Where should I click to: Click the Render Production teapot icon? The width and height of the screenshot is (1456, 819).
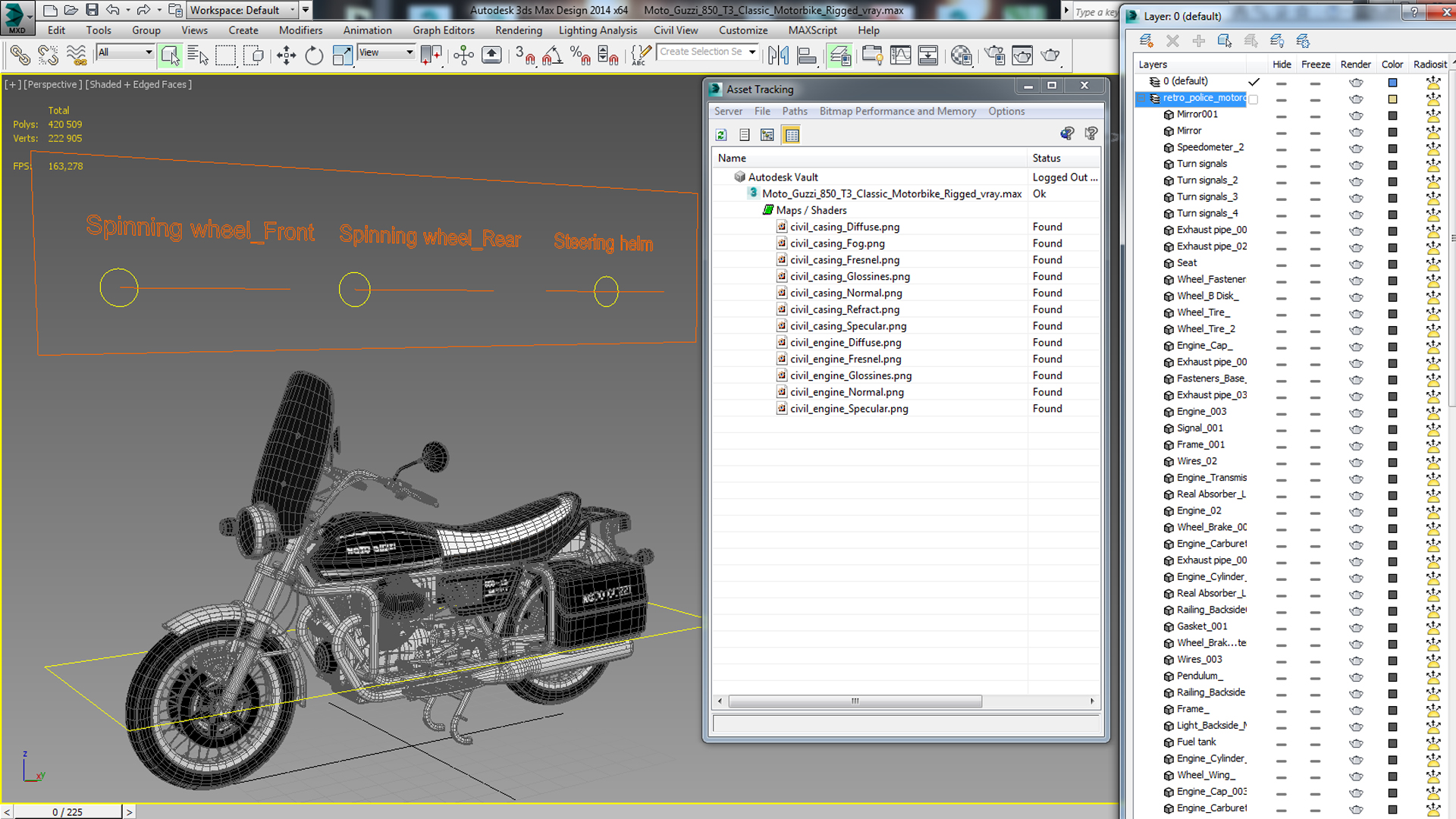click(1050, 55)
